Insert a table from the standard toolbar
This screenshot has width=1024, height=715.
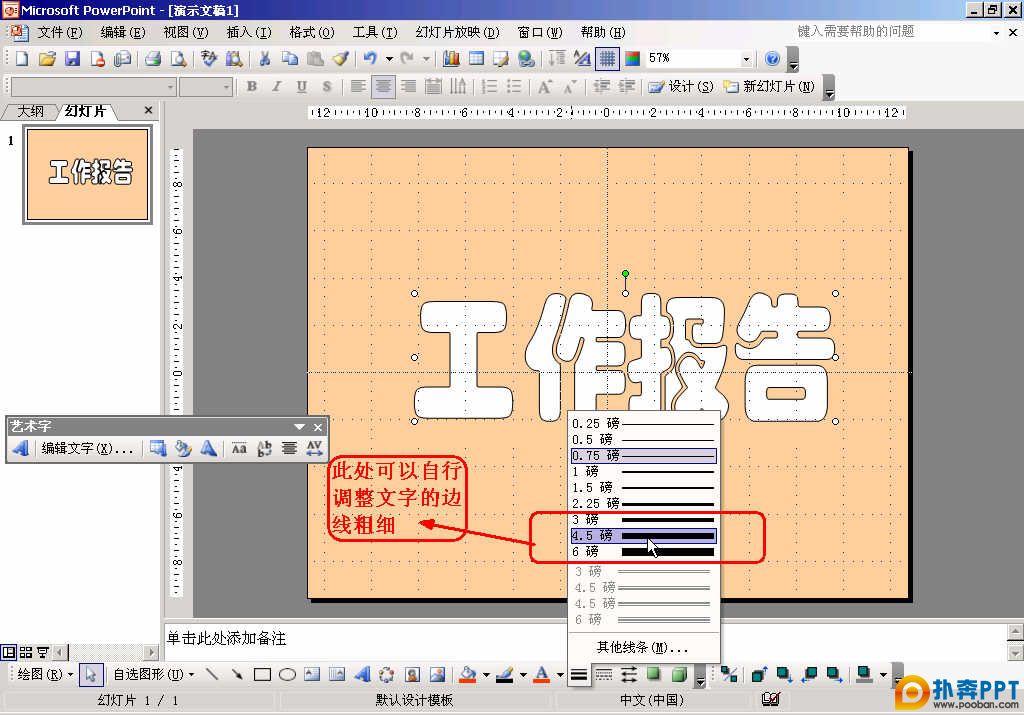pos(476,59)
